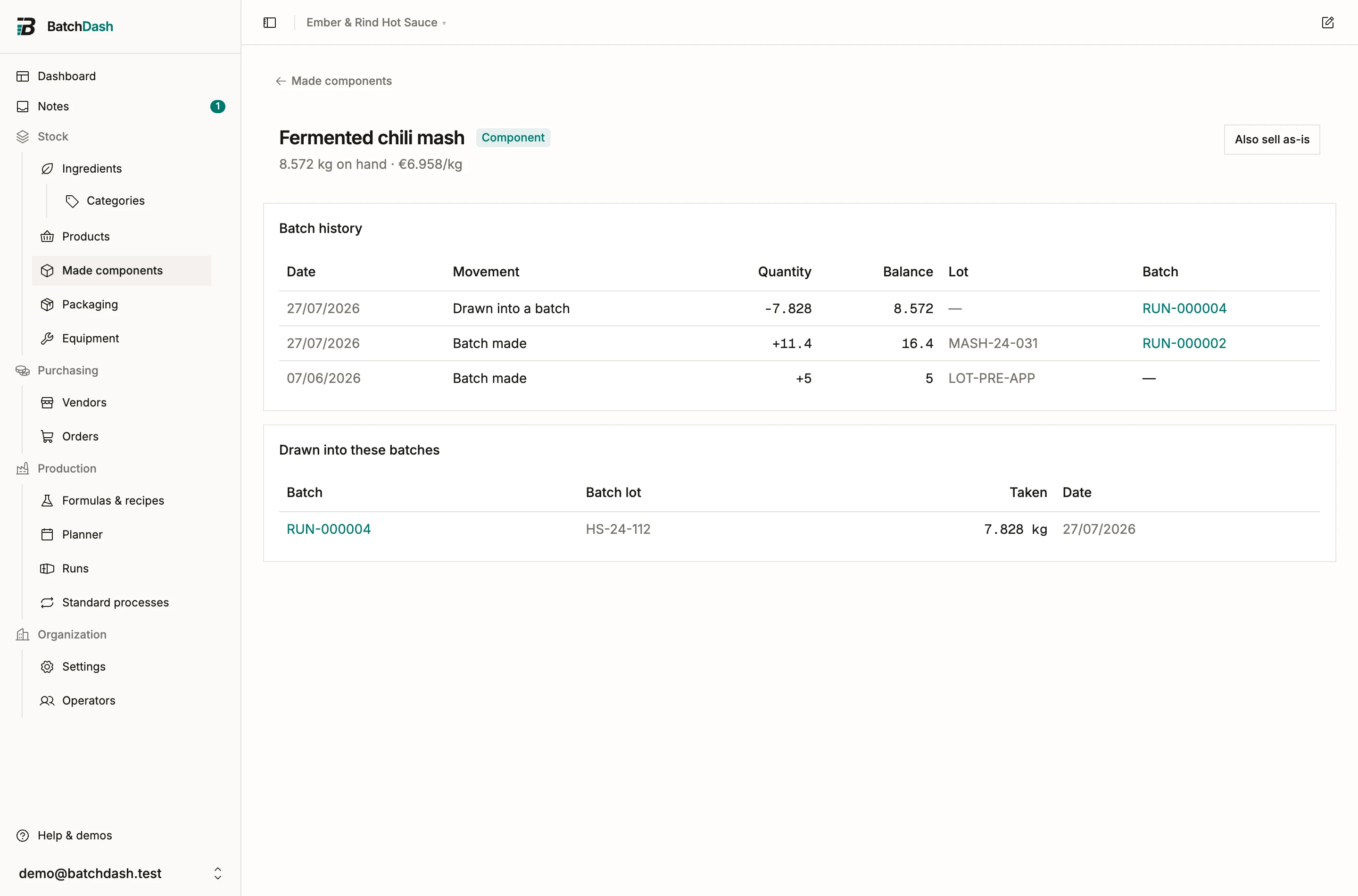
Task: Collapse the Stock section
Action: (x=52, y=137)
